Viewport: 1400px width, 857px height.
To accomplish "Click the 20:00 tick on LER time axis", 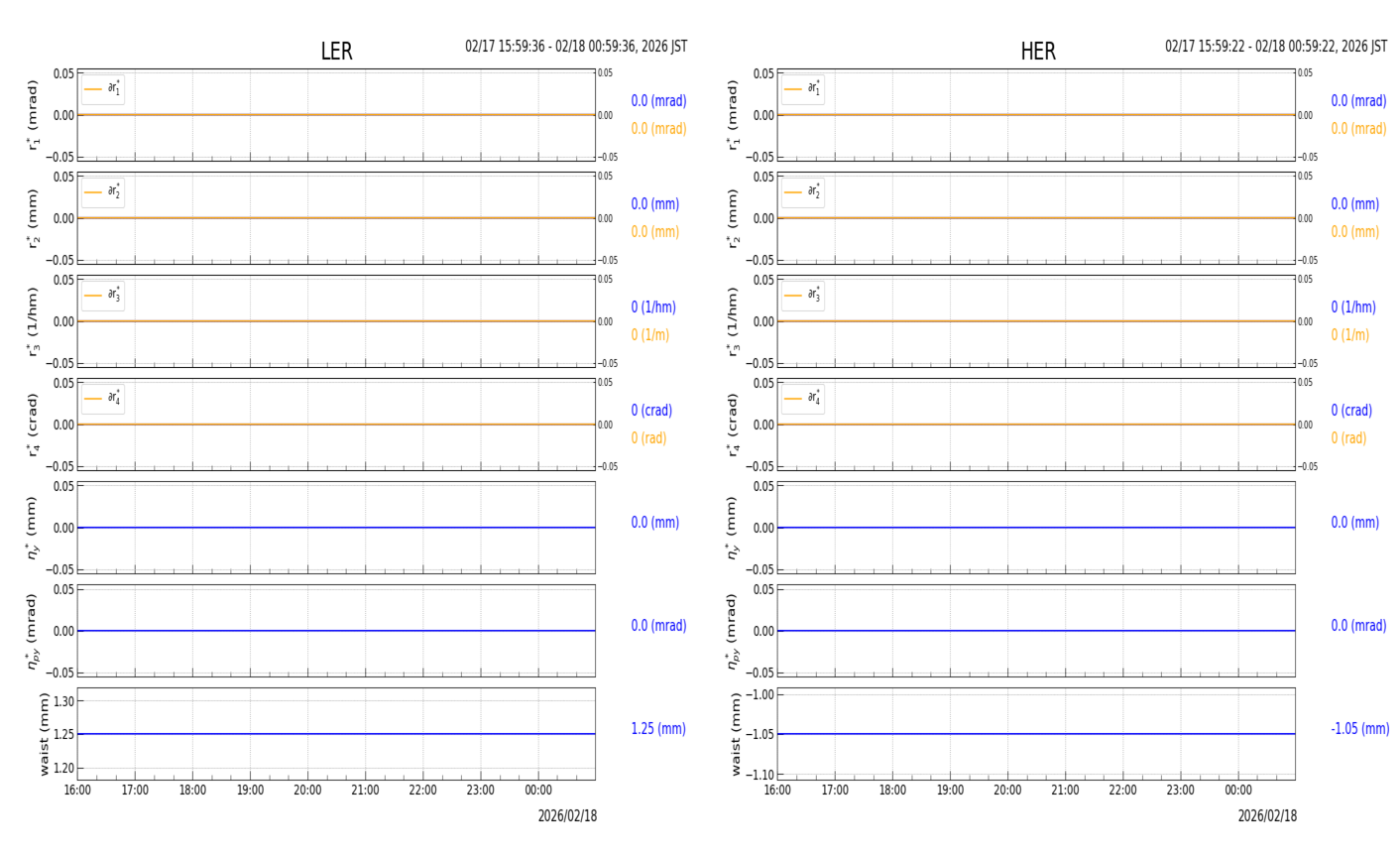I will [307, 791].
